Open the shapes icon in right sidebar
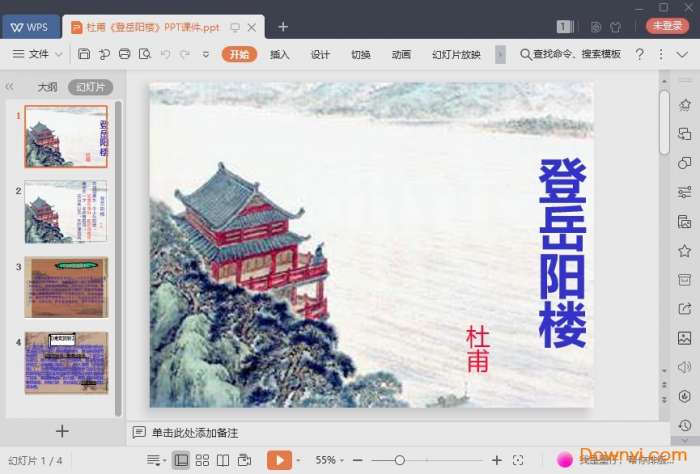 (x=684, y=162)
